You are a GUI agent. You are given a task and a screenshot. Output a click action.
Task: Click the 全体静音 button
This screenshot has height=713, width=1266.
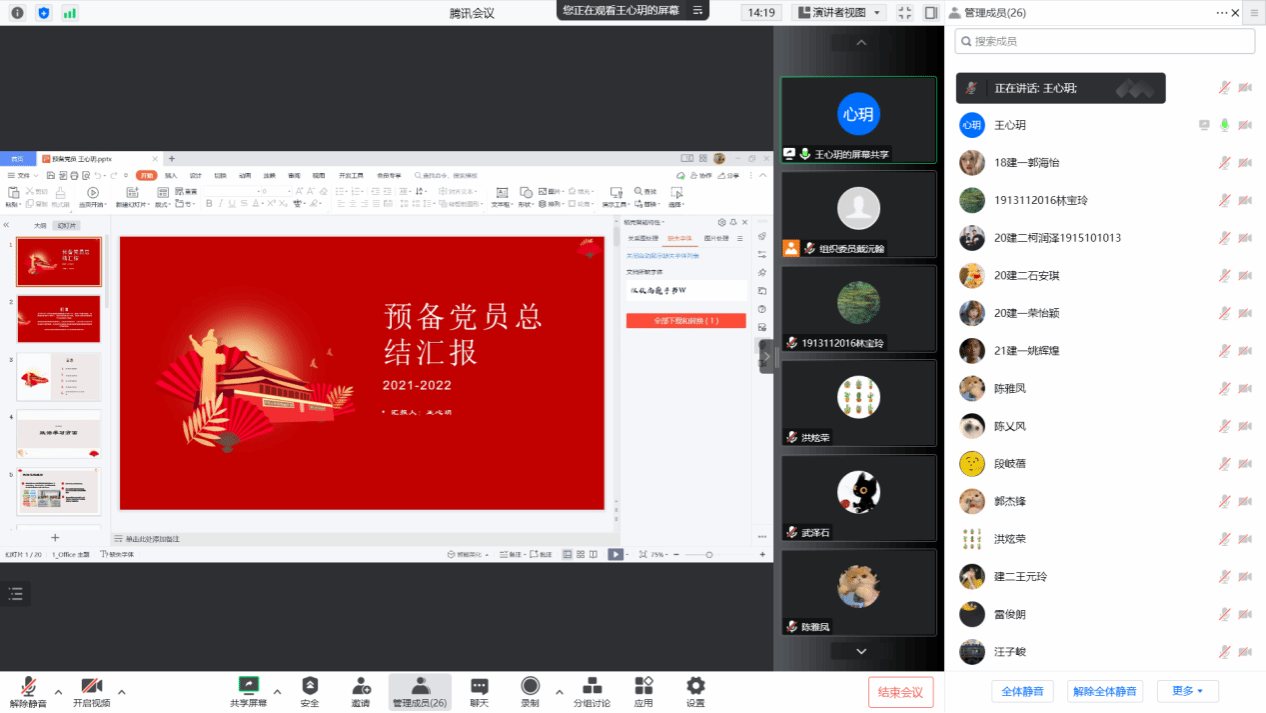pos(1022,691)
